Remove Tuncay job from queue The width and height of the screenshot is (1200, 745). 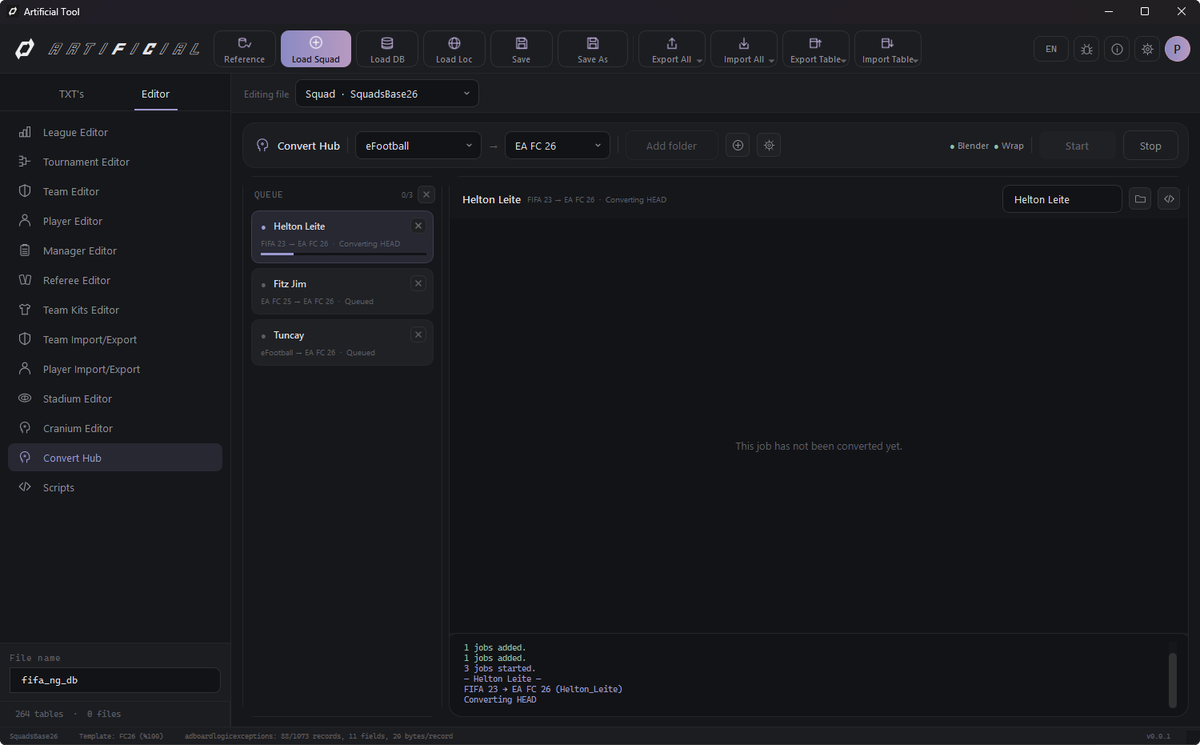(x=418, y=335)
